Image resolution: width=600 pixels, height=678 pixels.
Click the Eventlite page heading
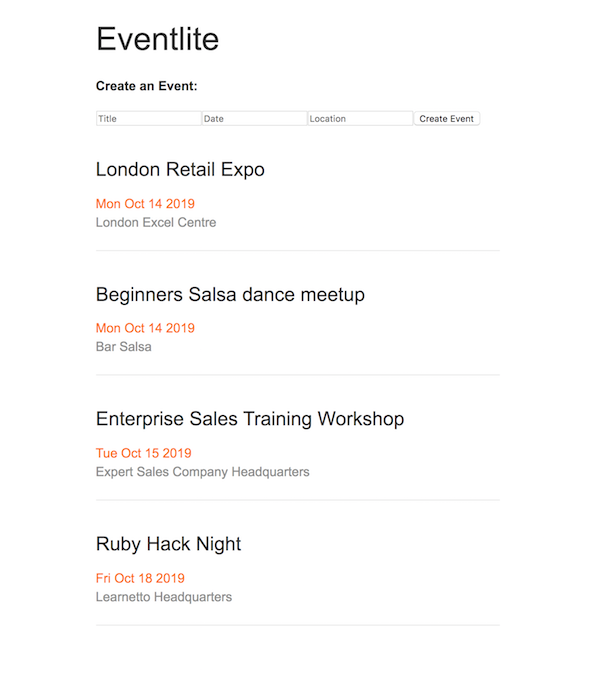pos(157,39)
